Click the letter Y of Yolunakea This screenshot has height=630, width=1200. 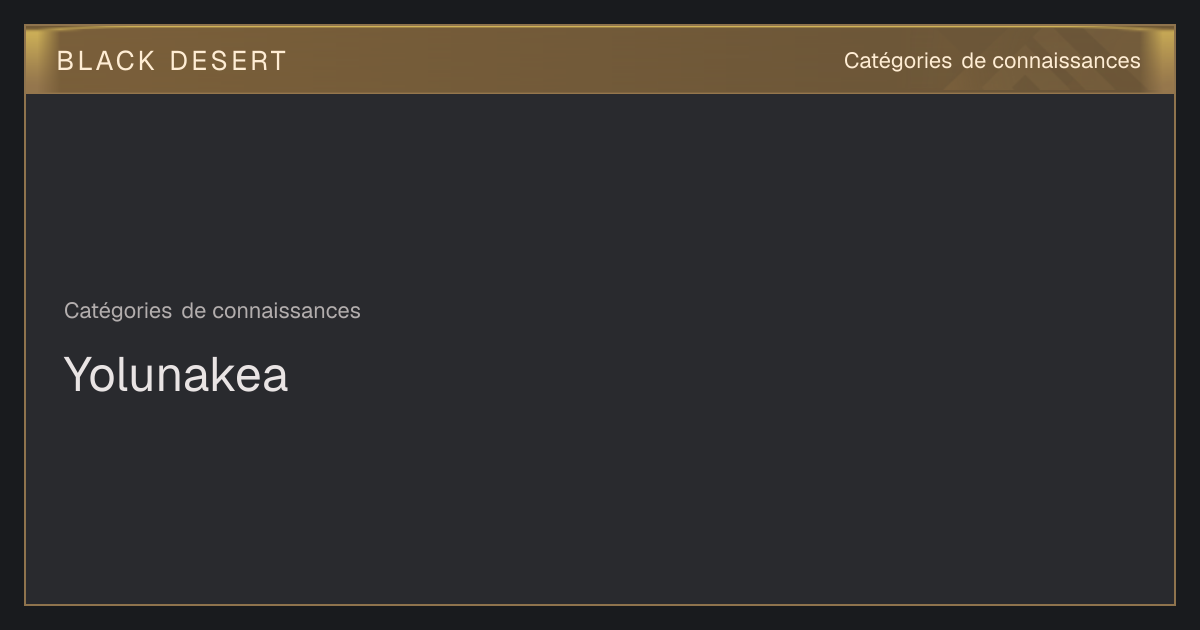tap(78, 374)
